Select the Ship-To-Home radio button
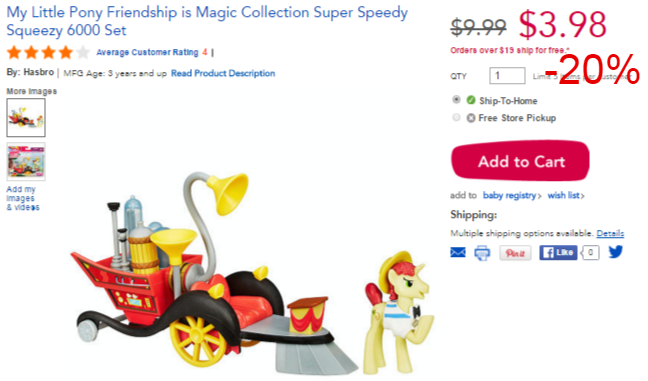648x381 pixels. pos(456,100)
